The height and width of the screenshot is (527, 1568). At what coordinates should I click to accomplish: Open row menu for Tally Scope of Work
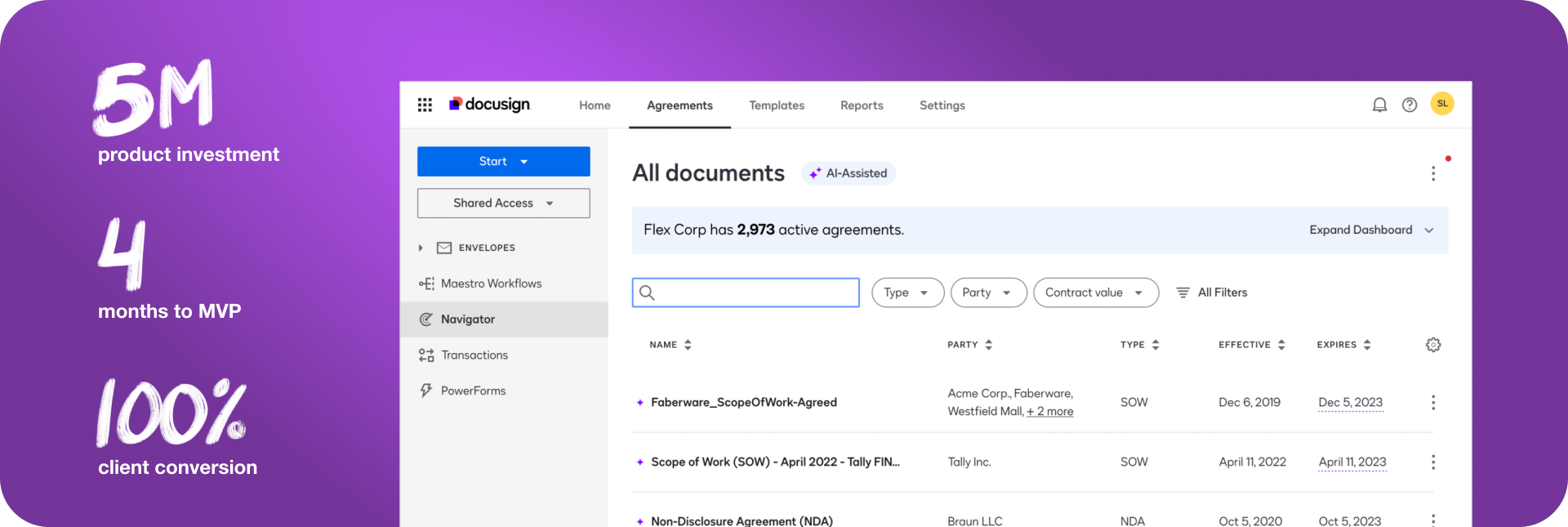1433,462
